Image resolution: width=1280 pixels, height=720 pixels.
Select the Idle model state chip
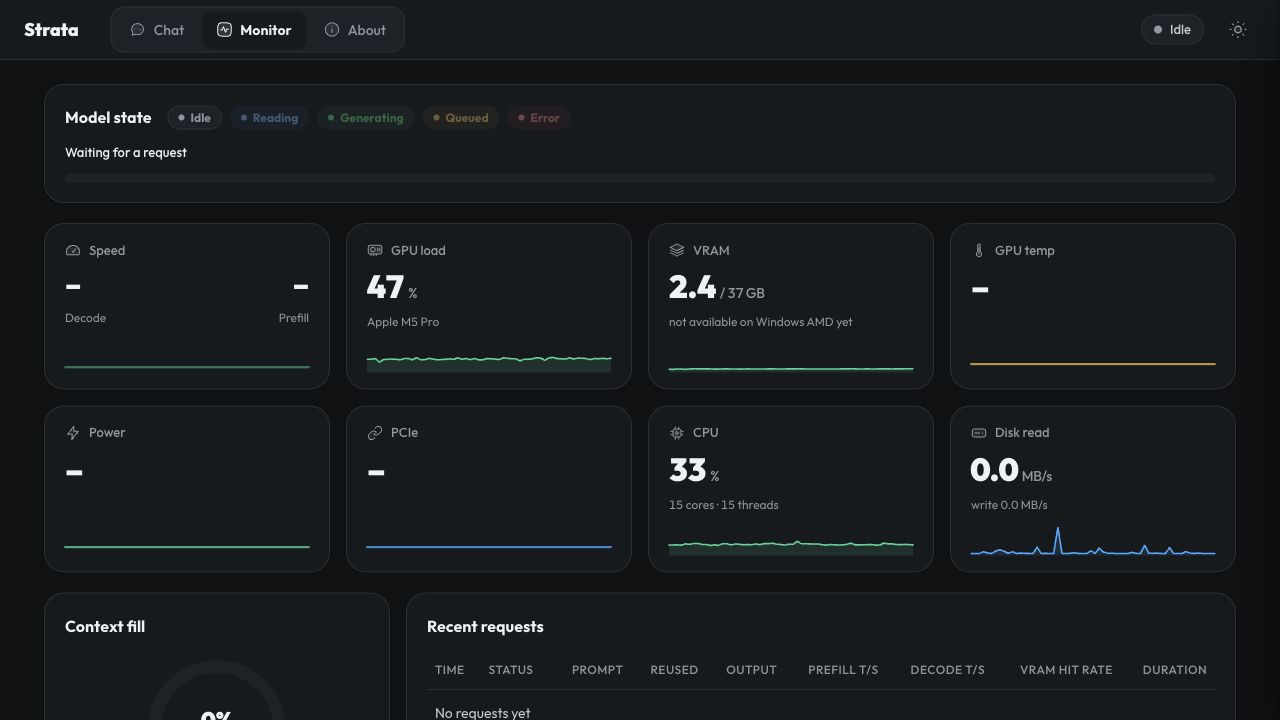[x=194, y=118]
